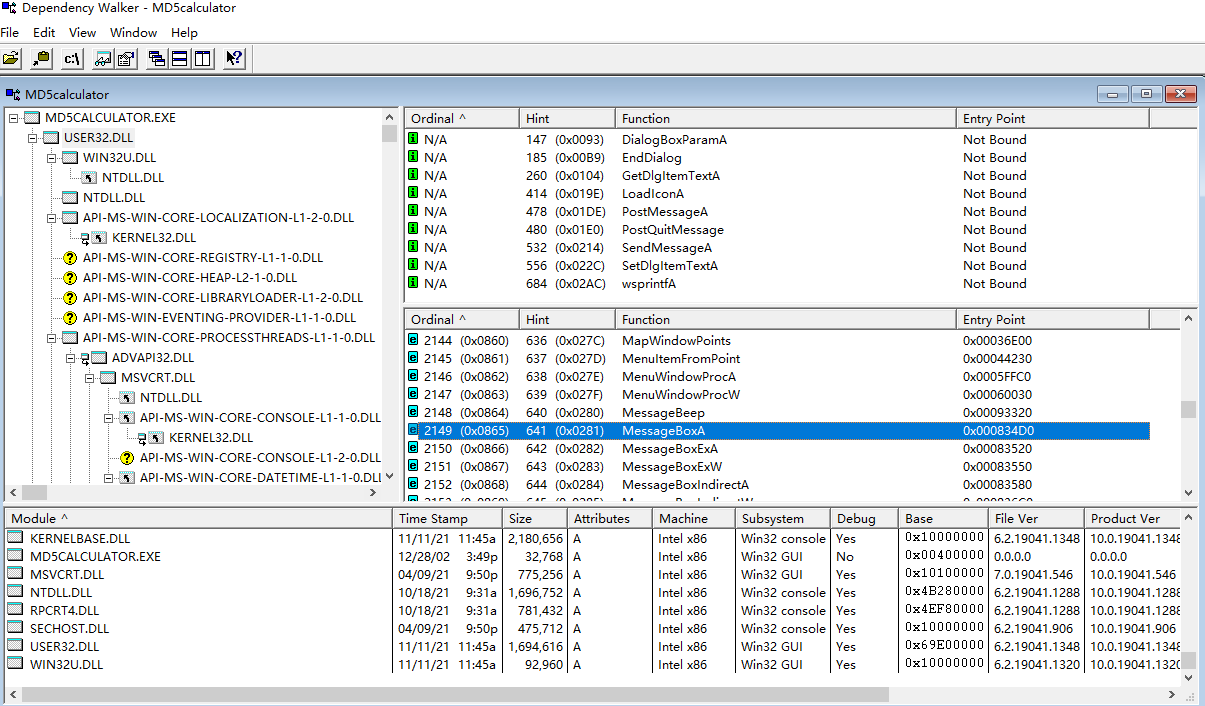Image resolution: width=1205 pixels, height=706 pixels.
Task: Click the exports list scroll-down arrow
Action: 1188,493
